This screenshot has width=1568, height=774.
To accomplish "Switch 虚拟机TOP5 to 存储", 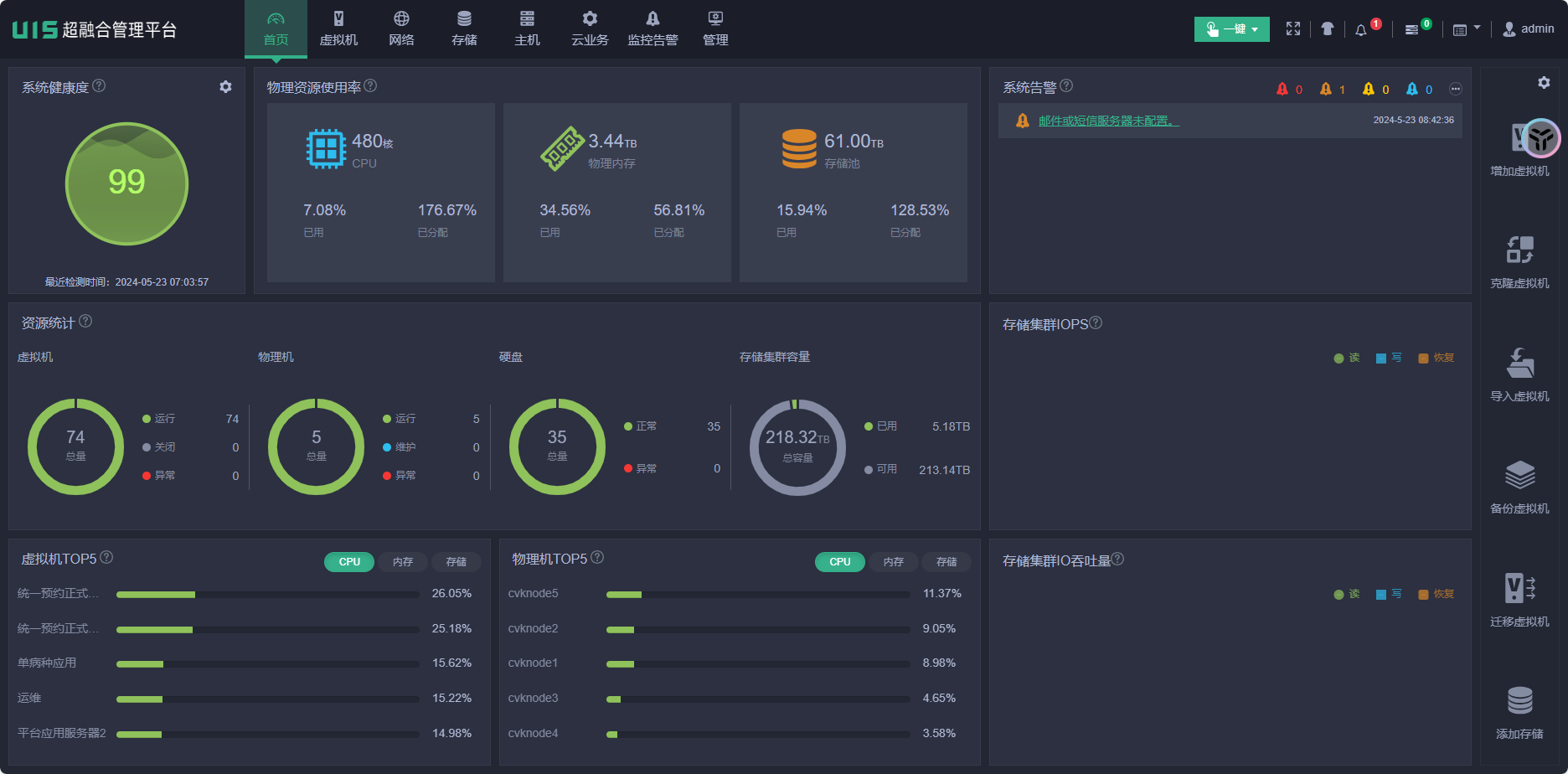I will pyautogui.click(x=456, y=562).
